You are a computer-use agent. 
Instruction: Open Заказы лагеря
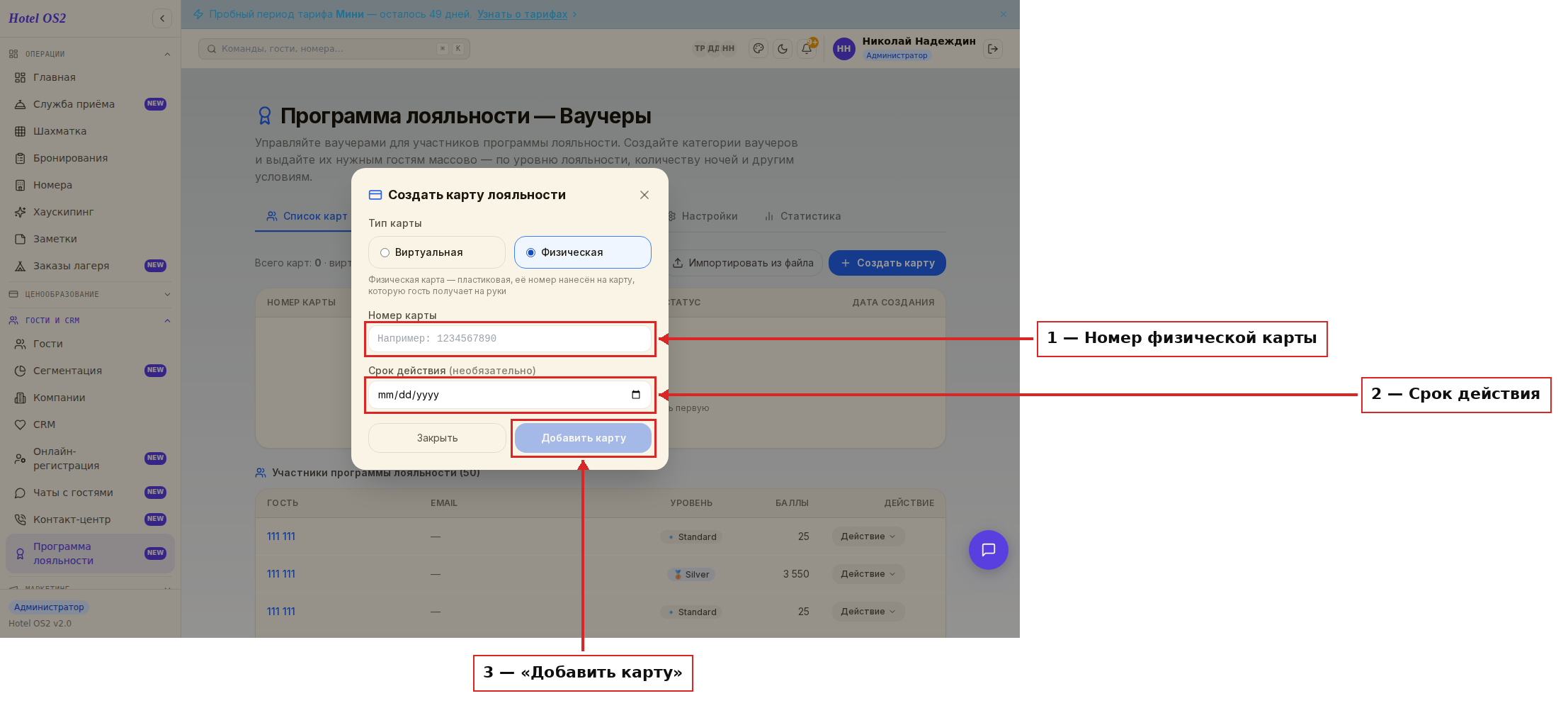pyautogui.click(x=90, y=266)
